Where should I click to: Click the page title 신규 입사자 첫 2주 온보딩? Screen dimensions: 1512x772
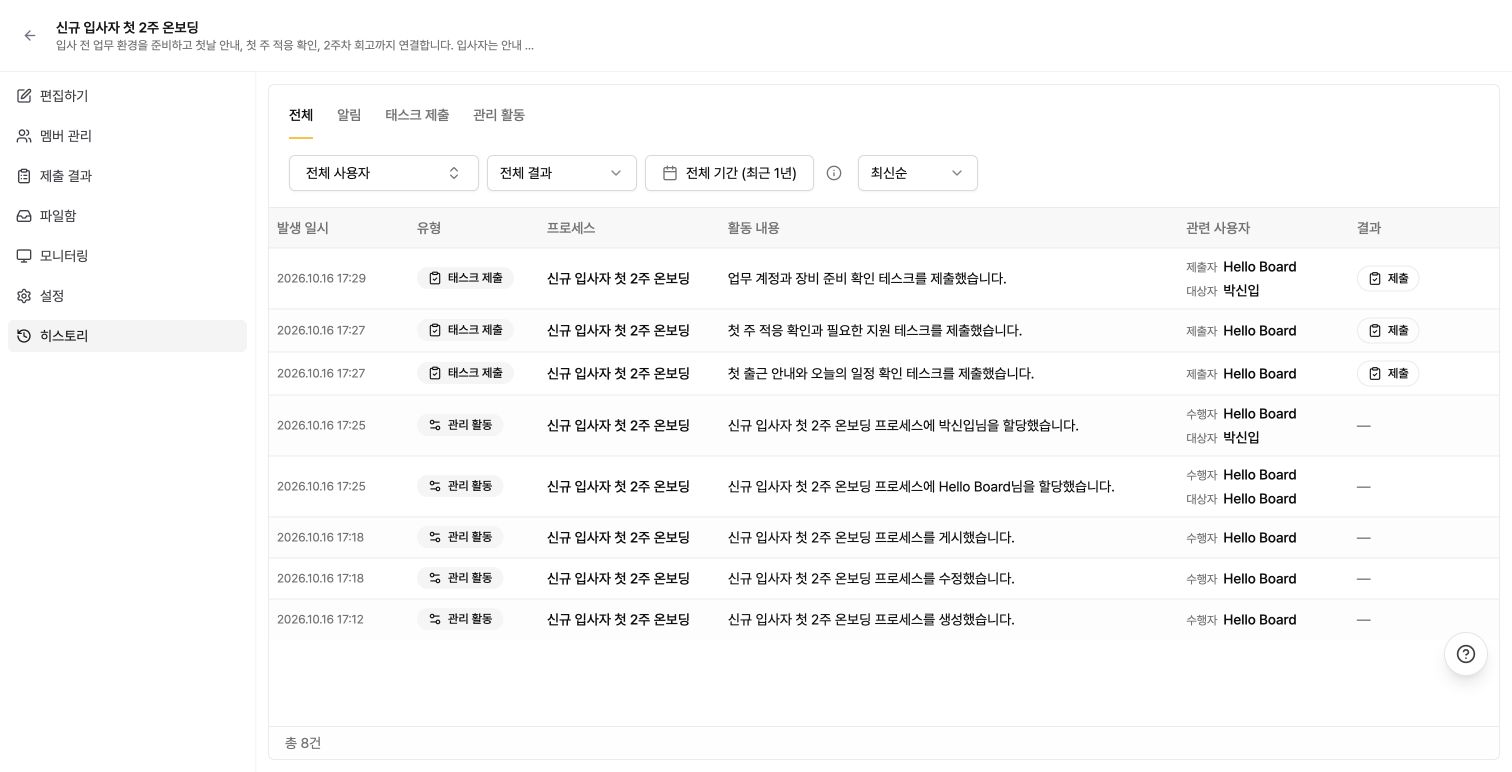(x=127, y=27)
